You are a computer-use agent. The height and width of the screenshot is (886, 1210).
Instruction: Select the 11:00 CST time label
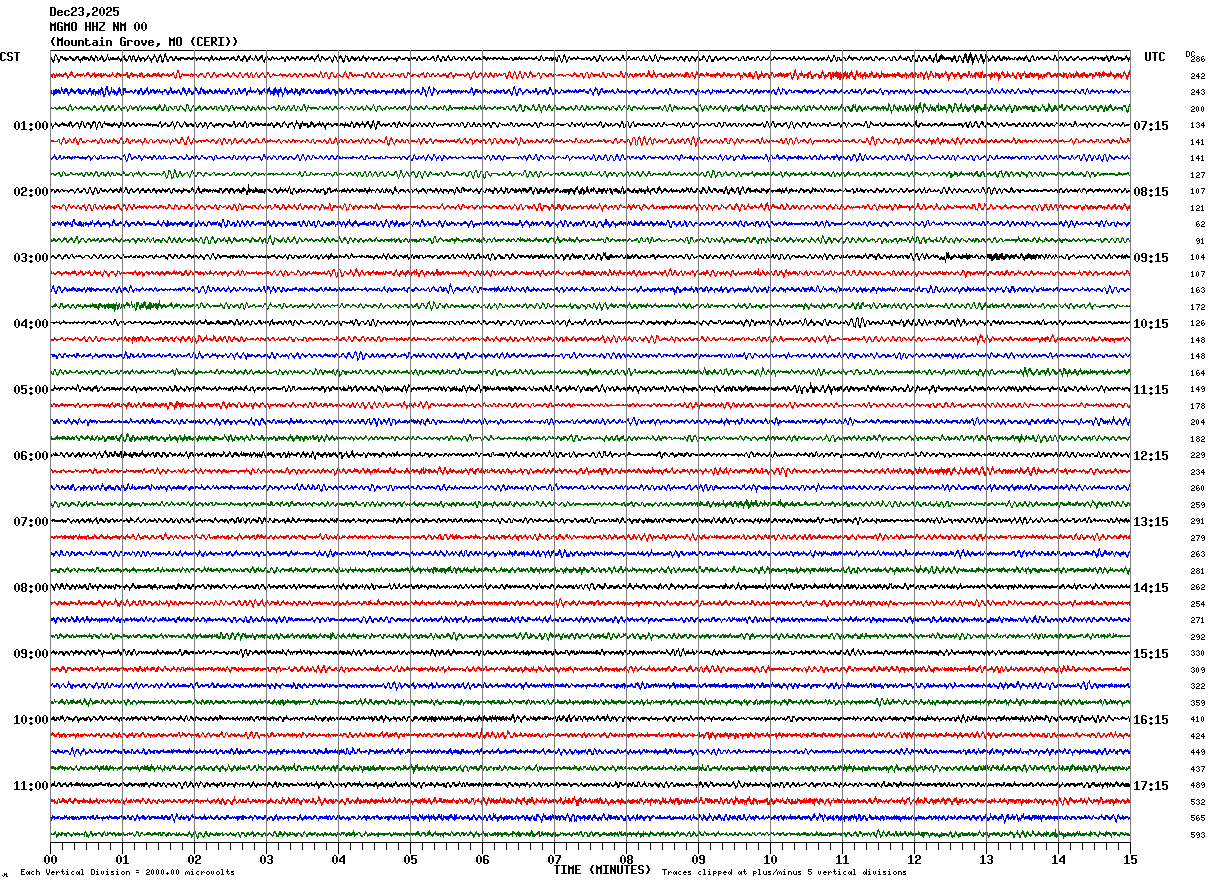pos(31,786)
